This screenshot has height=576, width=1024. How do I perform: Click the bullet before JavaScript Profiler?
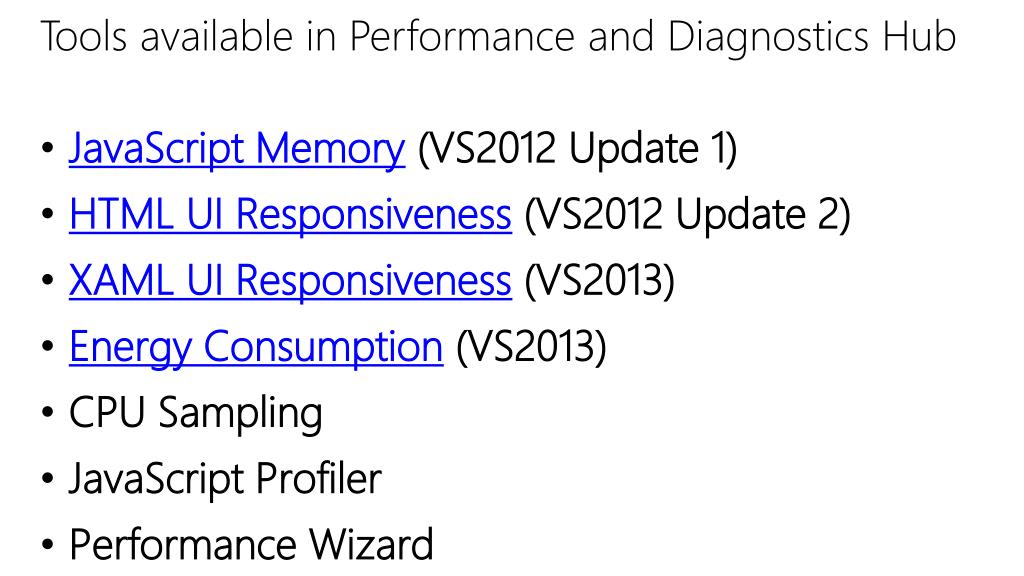[x=47, y=479]
